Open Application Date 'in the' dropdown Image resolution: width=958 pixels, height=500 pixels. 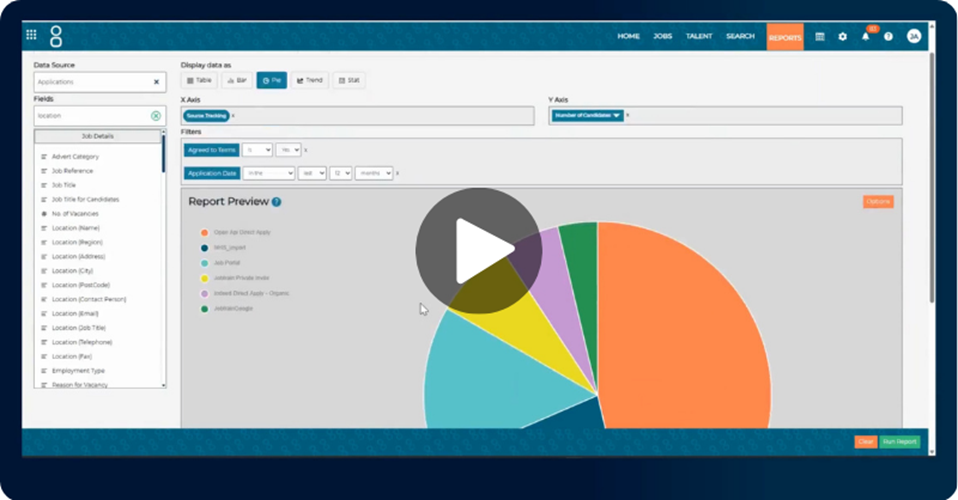coord(269,174)
